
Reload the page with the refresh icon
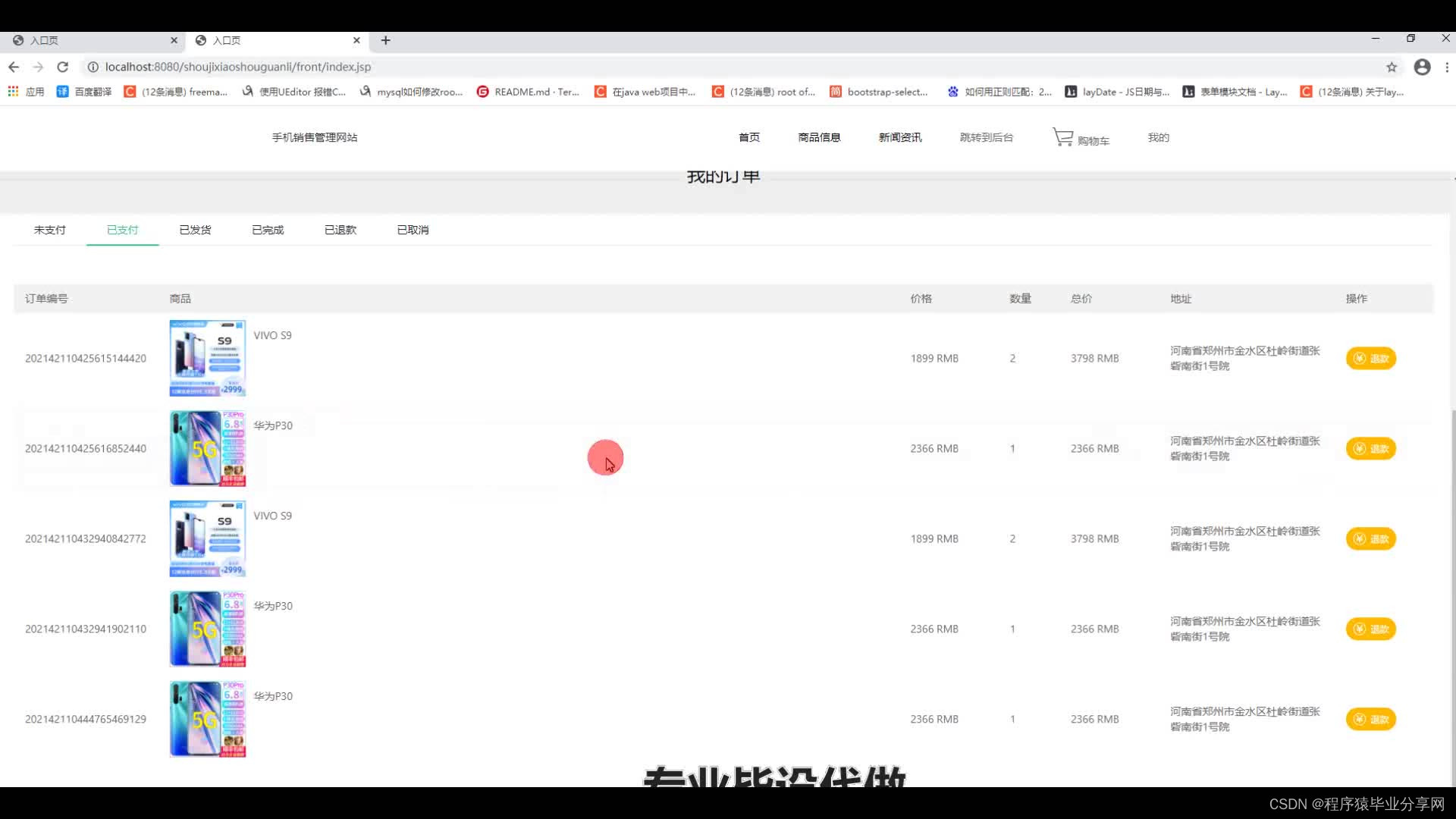63,67
